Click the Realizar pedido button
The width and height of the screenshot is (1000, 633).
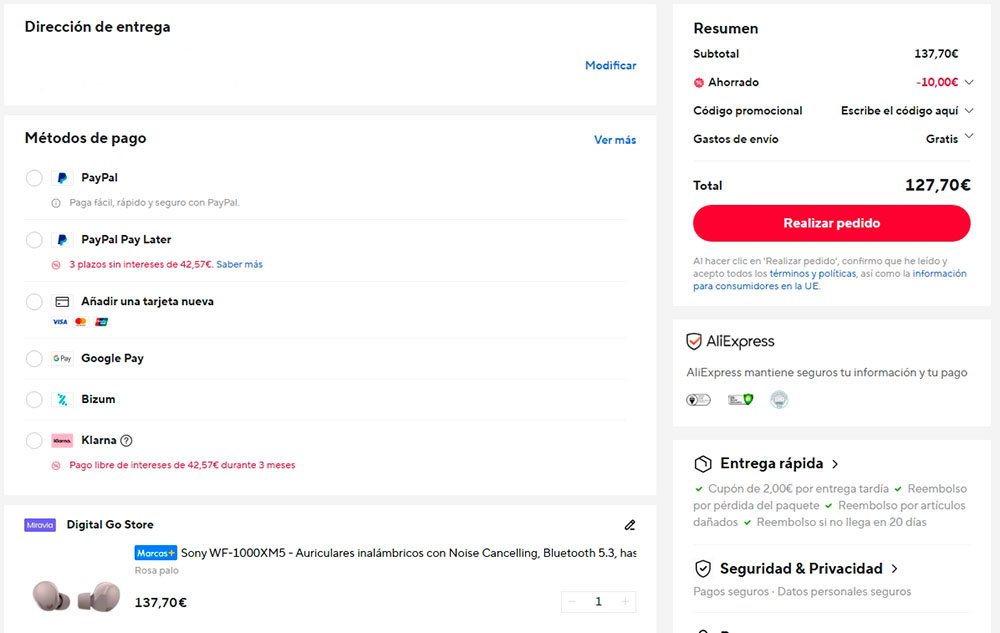(832, 223)
